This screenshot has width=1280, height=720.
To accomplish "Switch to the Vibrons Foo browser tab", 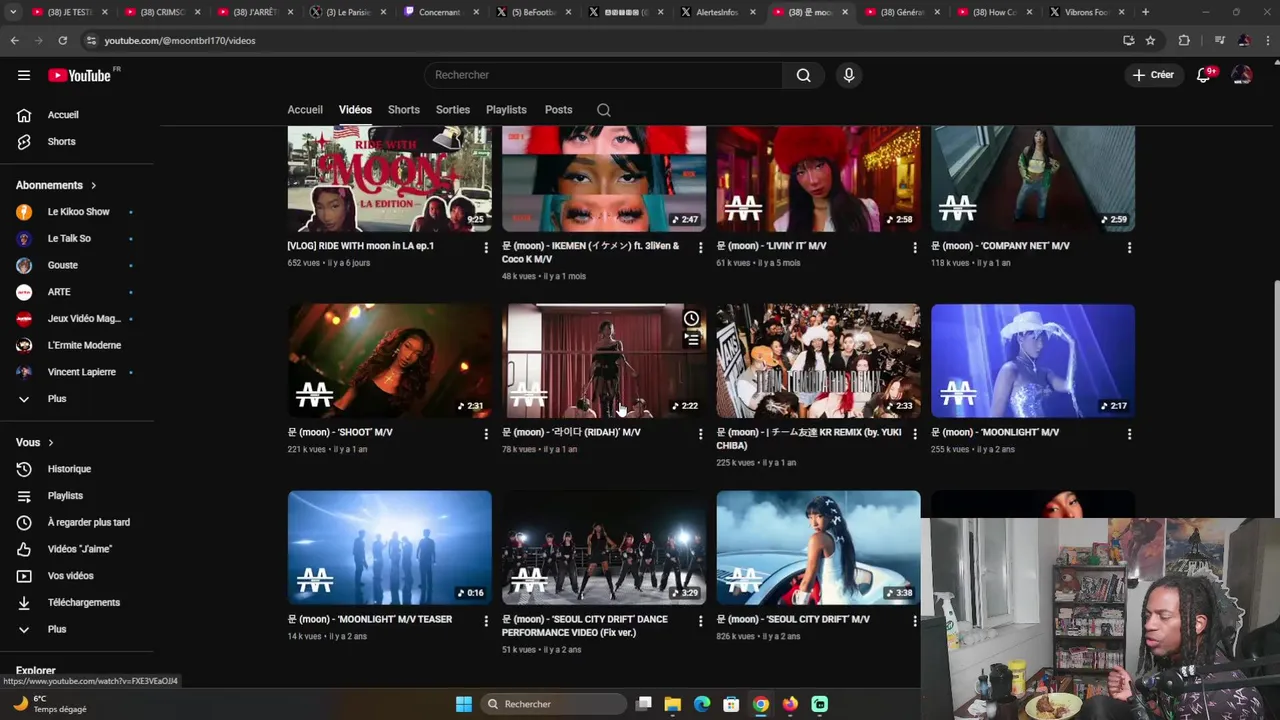I will point(1085,12).
